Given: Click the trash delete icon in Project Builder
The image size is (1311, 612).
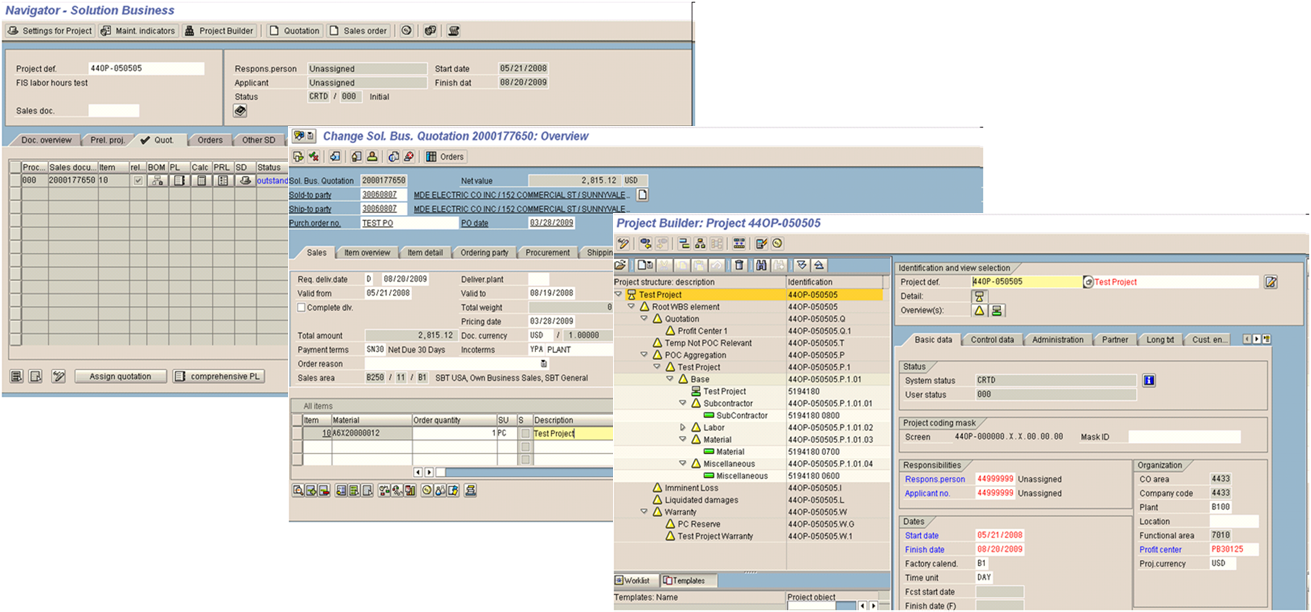Looking at the screenshot, I should 739,265.
